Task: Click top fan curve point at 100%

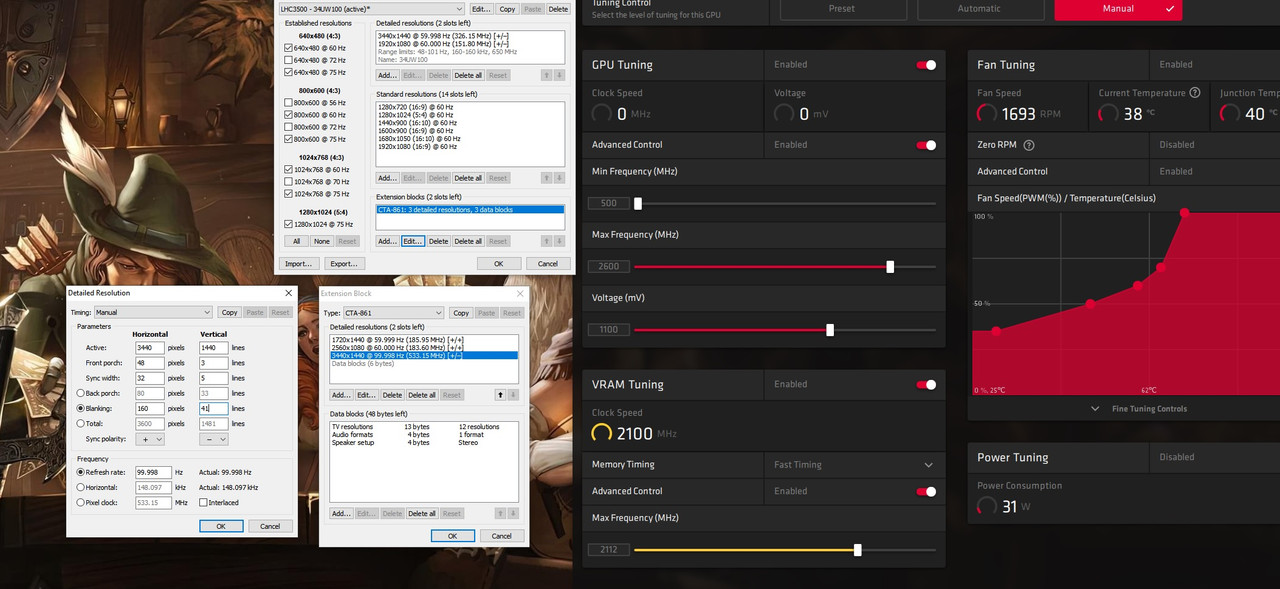Action: point(1185,212)
